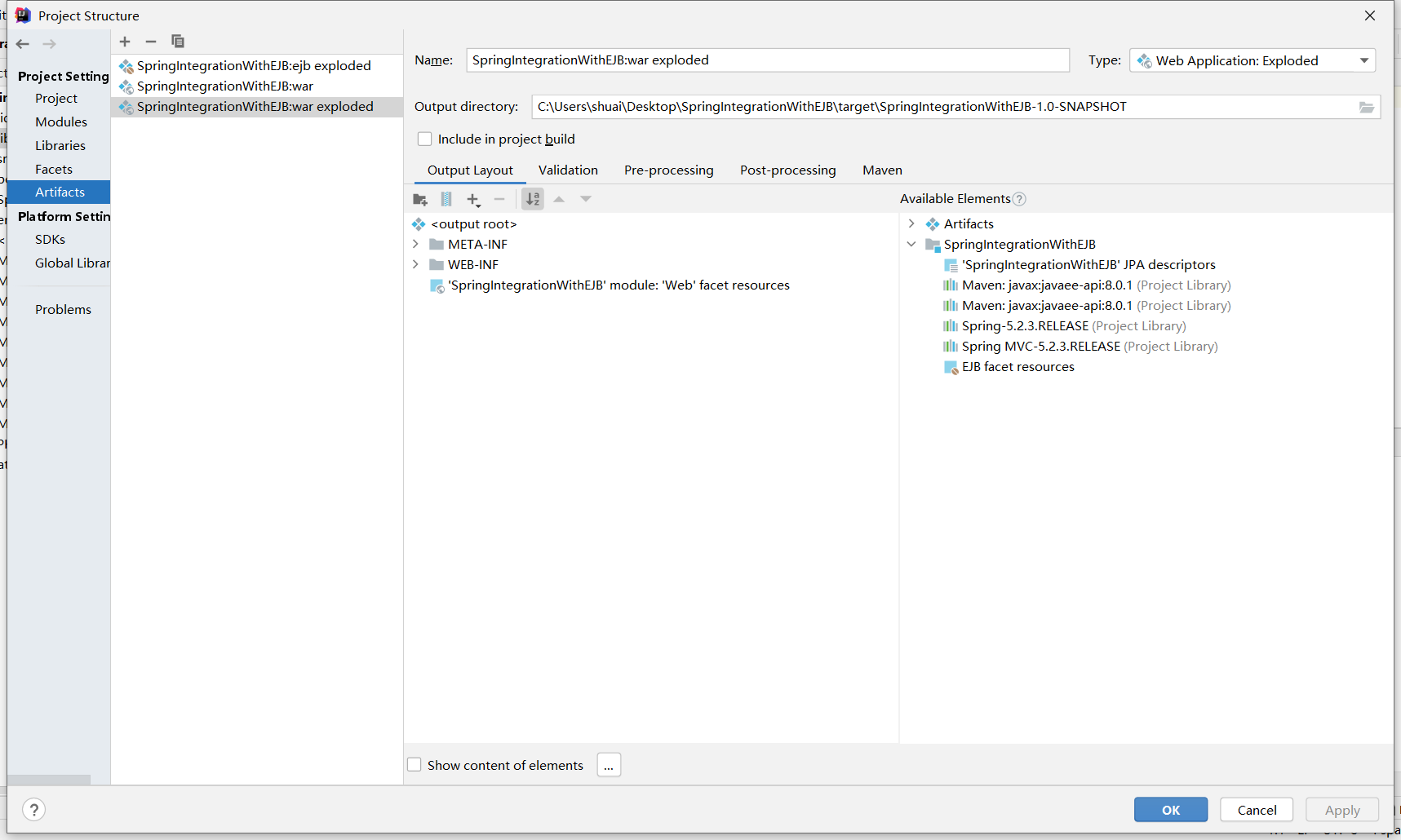
Task: Click the Add artifact plus icon
Action: point(125,42)
